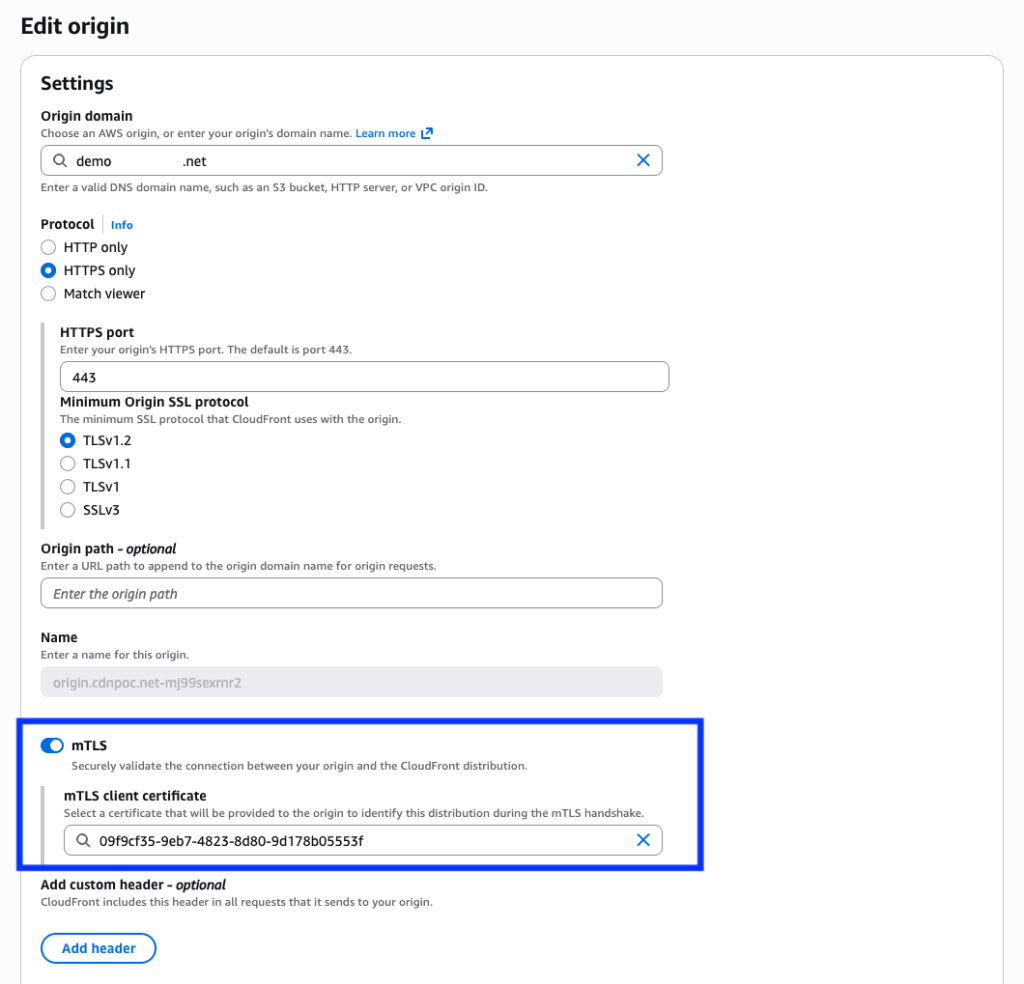The height and width of the screenshot is (984, 1024).
Task: Click the search icon in Origin domain field
Action: point(61,161)
